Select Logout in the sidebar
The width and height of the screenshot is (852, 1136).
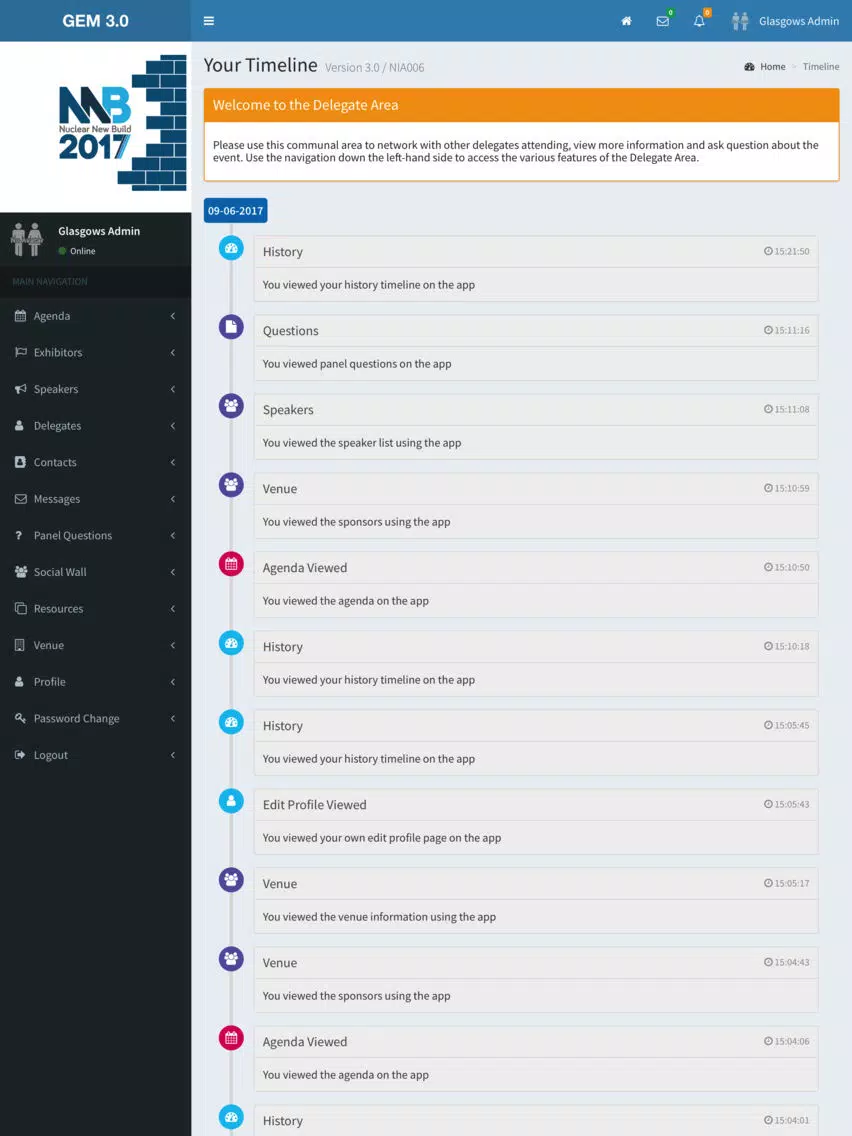pyautogui.click(x=96, y=755)
